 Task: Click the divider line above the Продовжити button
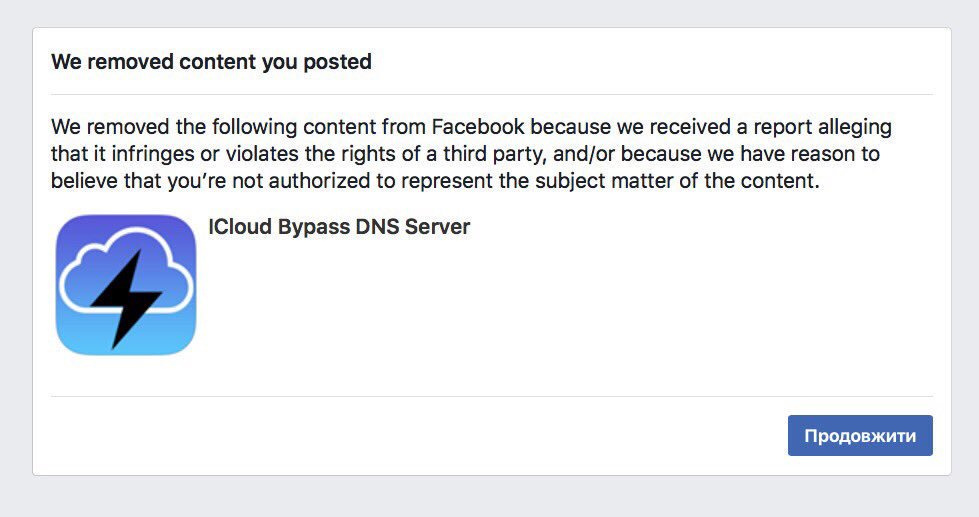pos(491,396)
